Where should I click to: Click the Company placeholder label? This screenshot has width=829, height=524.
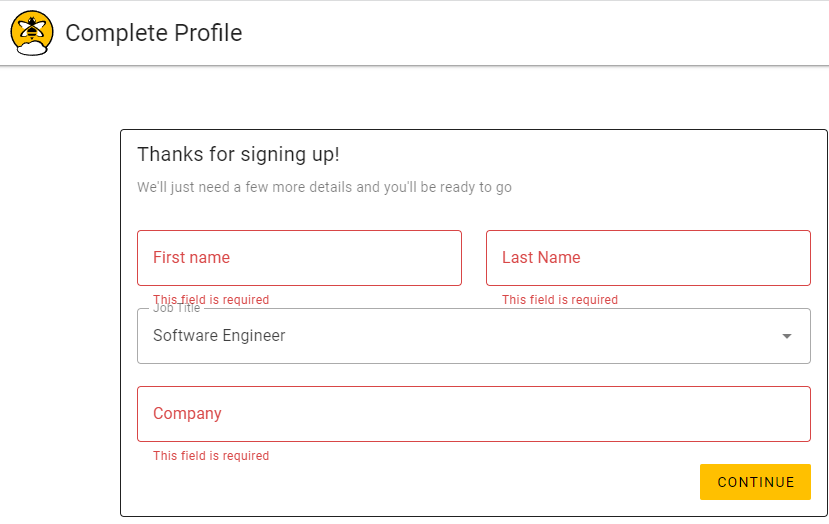[x=187, y=413]
